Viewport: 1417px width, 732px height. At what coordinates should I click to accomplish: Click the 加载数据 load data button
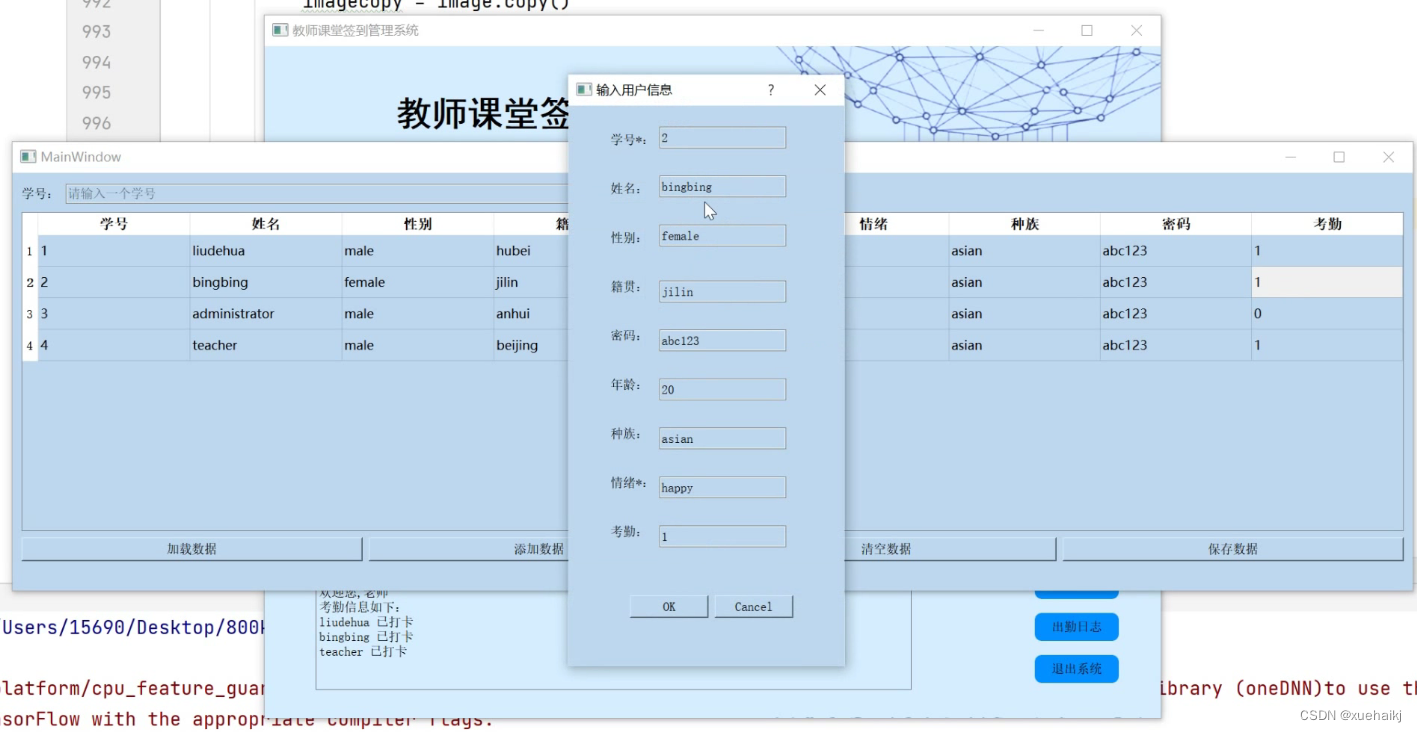click(x=190, y=548)
